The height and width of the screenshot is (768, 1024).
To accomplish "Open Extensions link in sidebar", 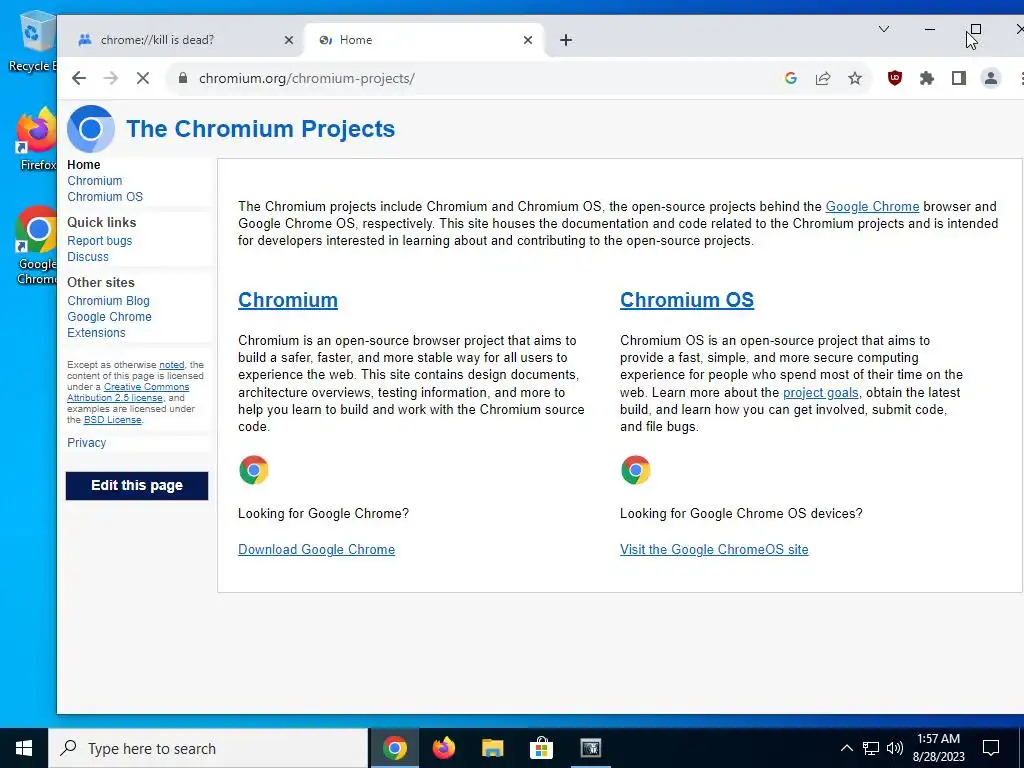I will pyautogui.click(x=96, y=332).
